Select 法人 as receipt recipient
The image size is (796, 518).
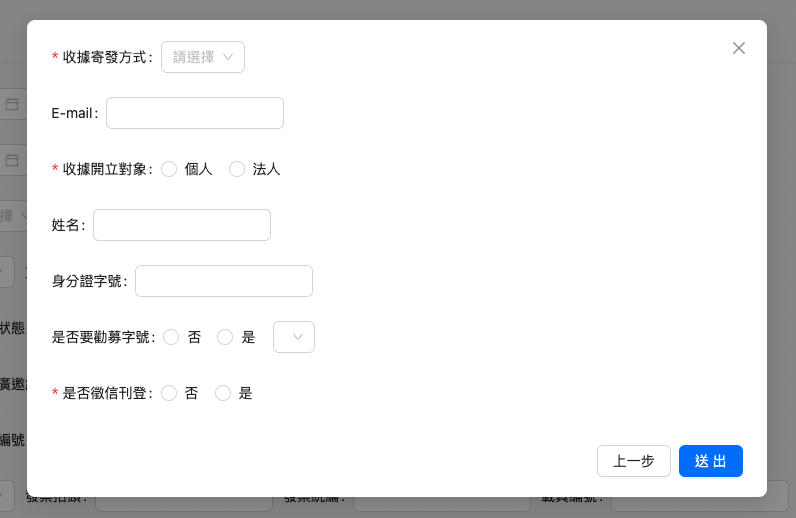(237, 169)
